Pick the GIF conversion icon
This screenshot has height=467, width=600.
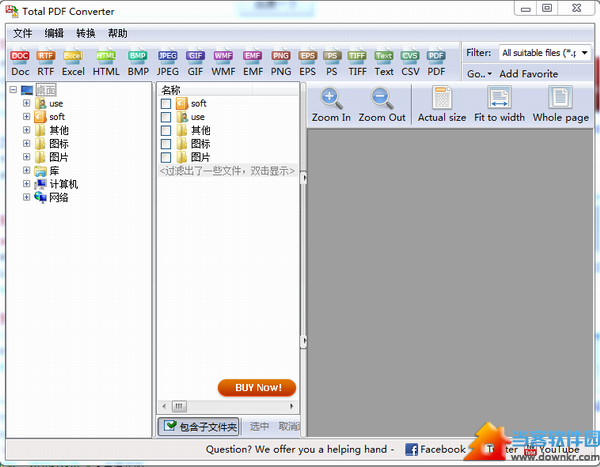[x=195, y=64]
